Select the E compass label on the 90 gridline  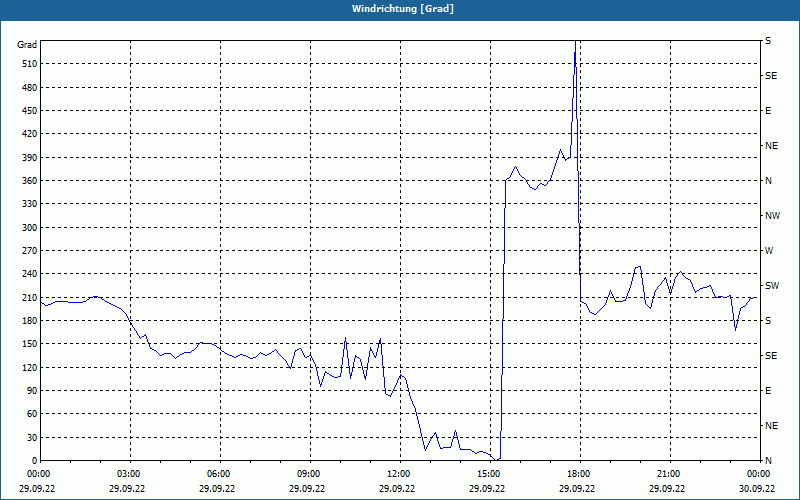[x=768, y=391]
